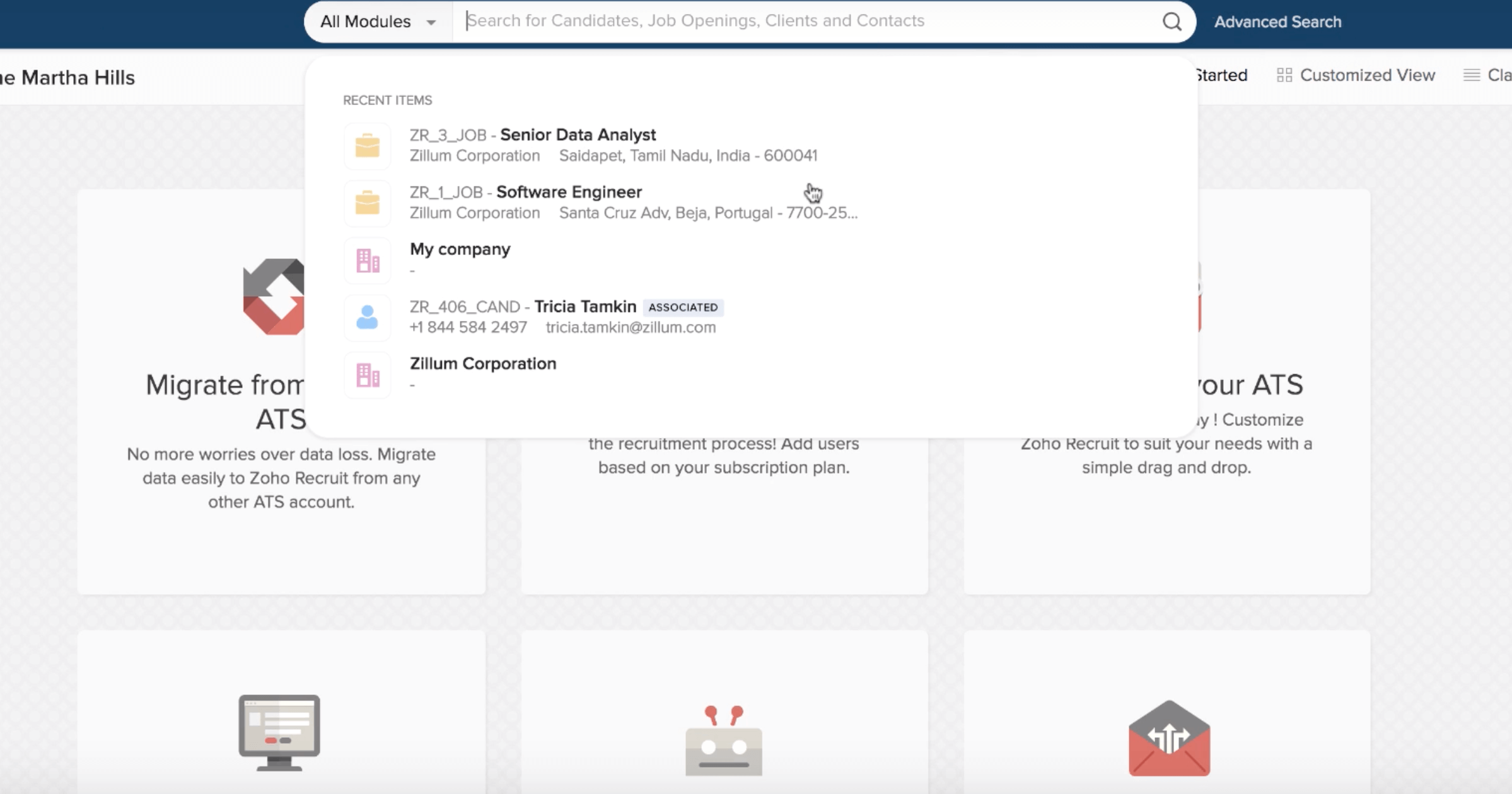Click building icon beside Zillum Corporation
This screenshot has width=1512, height=794.
pos(367,375)
